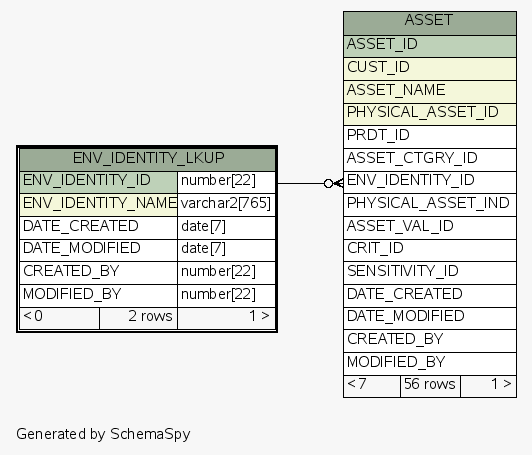The image size is (532, 455).
Task: Click the '< 7' parents indicator
Action: pyautogui.click(x=372, y=386)
